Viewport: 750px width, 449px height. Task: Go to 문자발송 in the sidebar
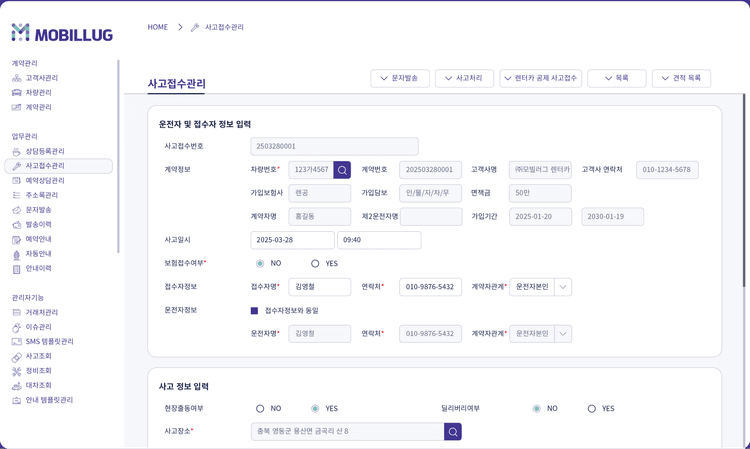[x=38, y=210]
